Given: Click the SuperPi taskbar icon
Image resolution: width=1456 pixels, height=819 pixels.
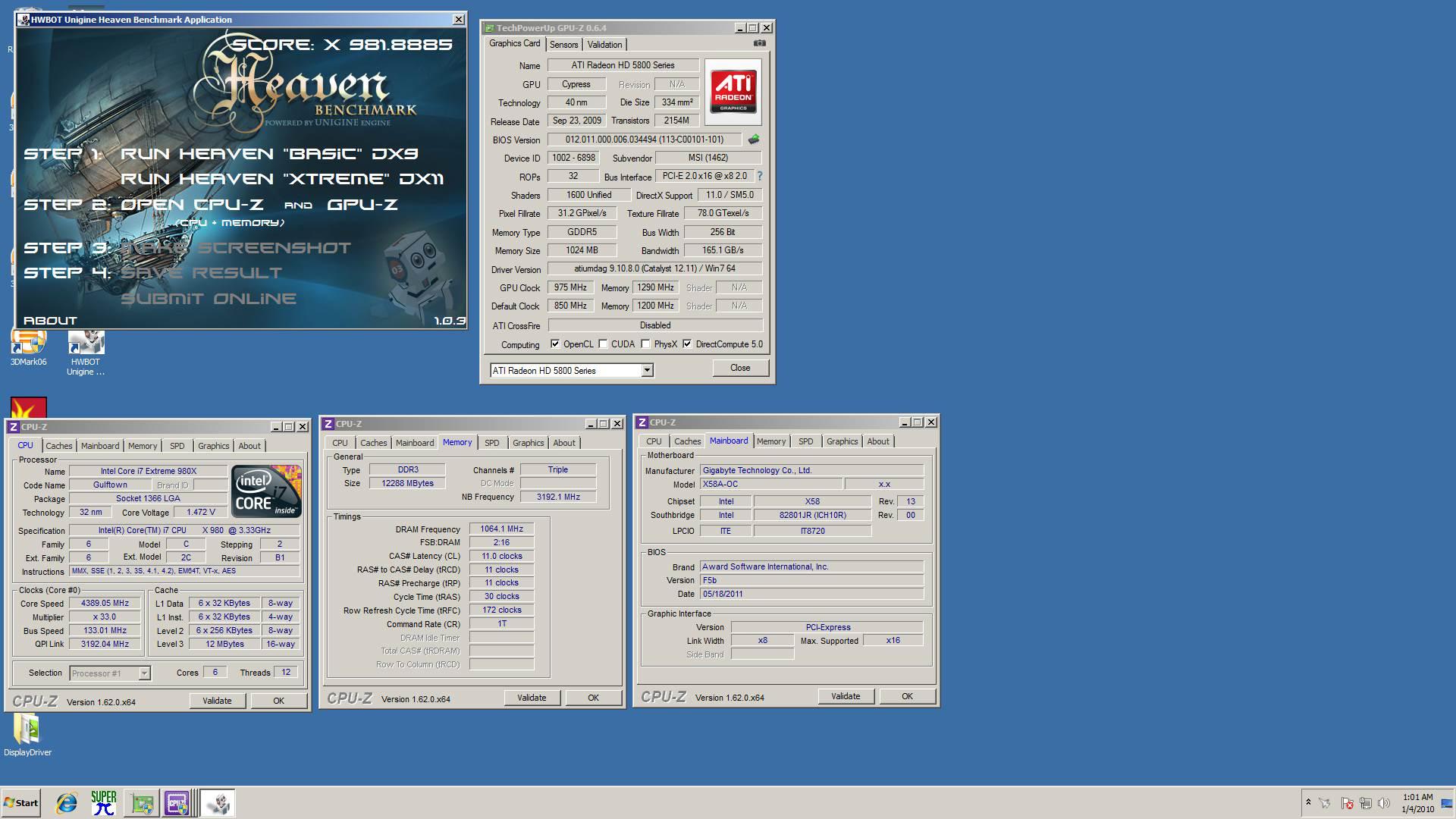Looking at the screenshot, I should coord(104,803).
